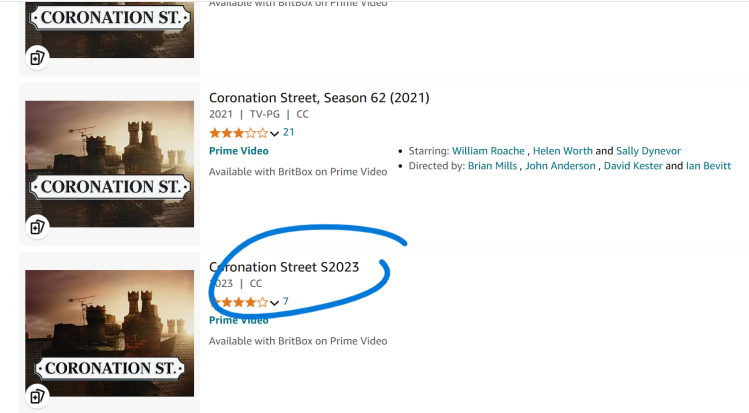Expand rating chevron beside S2023 stars
The image size is (749, 413).
click(x=275, y=303)
